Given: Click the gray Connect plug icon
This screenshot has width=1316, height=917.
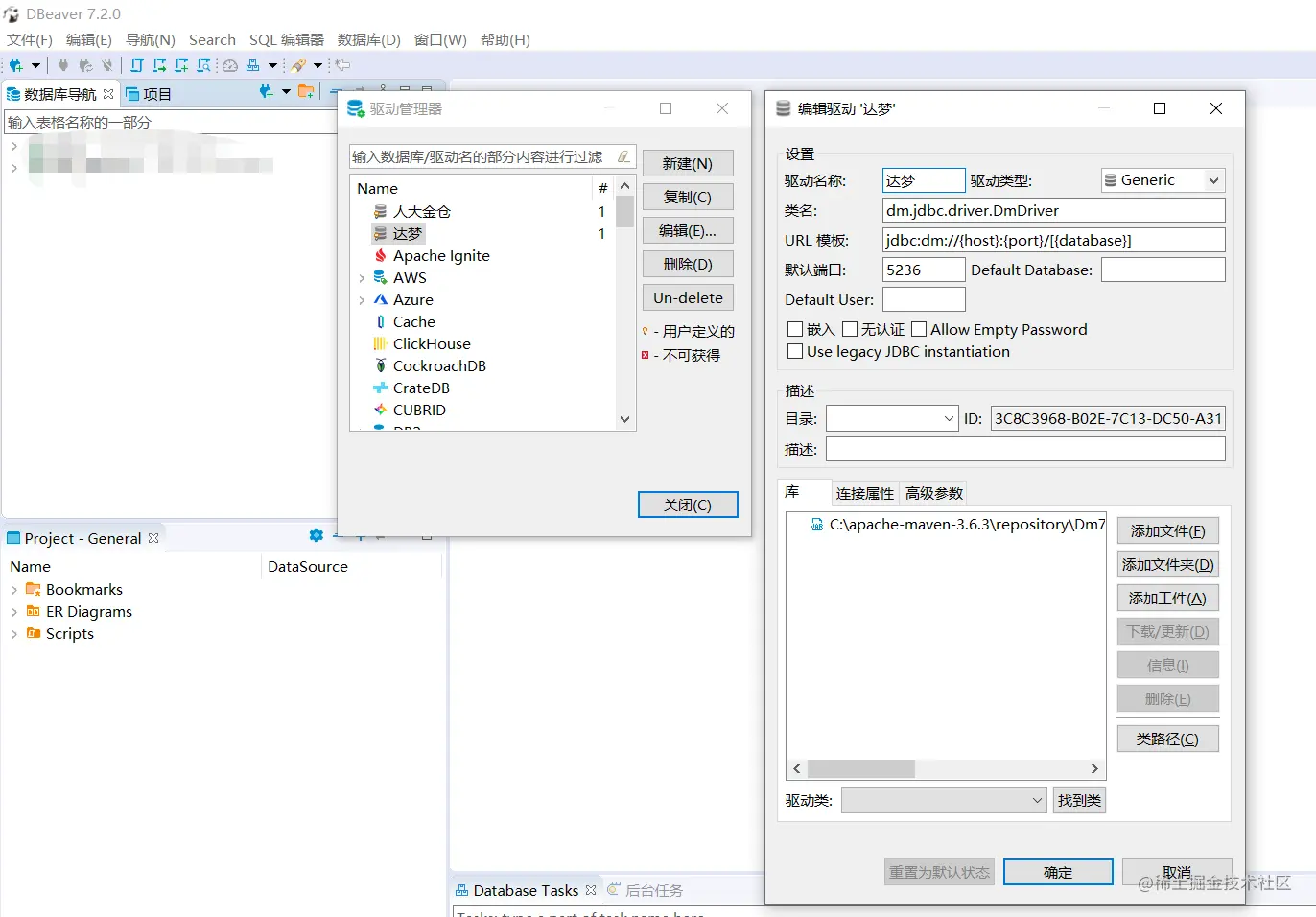Looking at the screenshot, I should pos(63,65).
